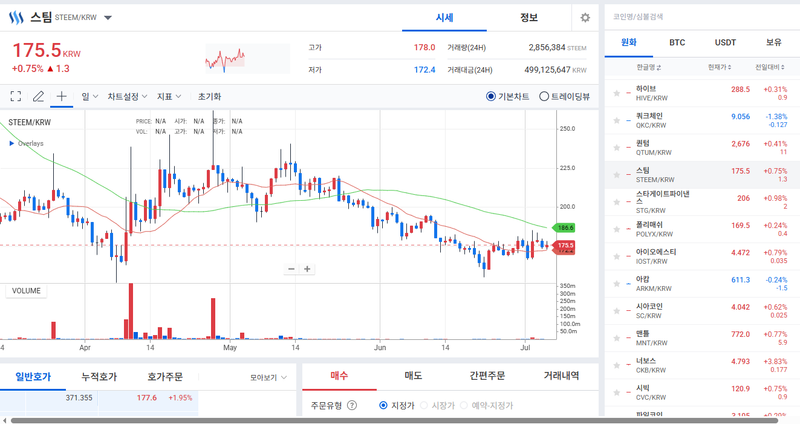Choose 지정가 order type
Viewport: 800px width, 424px height.
tap(383, 405)
